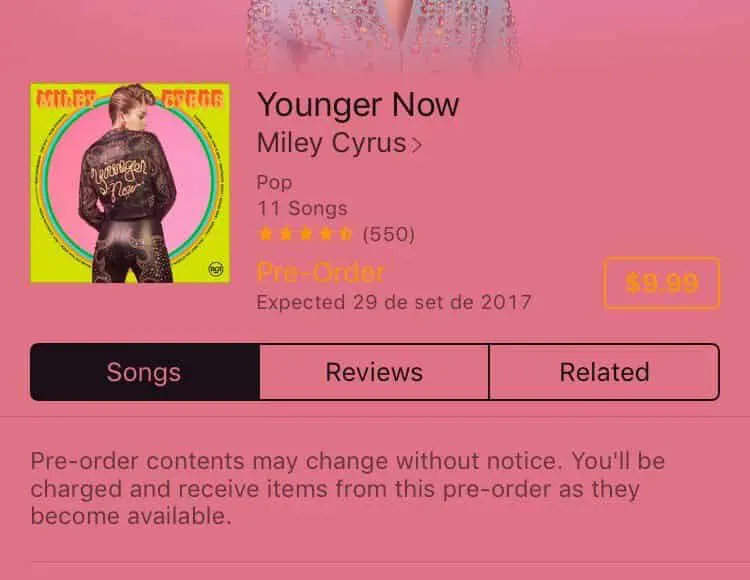Viewport: 750px width, 580px height.
Task: Switch to the Related tab
Action: tap(605, 372)
